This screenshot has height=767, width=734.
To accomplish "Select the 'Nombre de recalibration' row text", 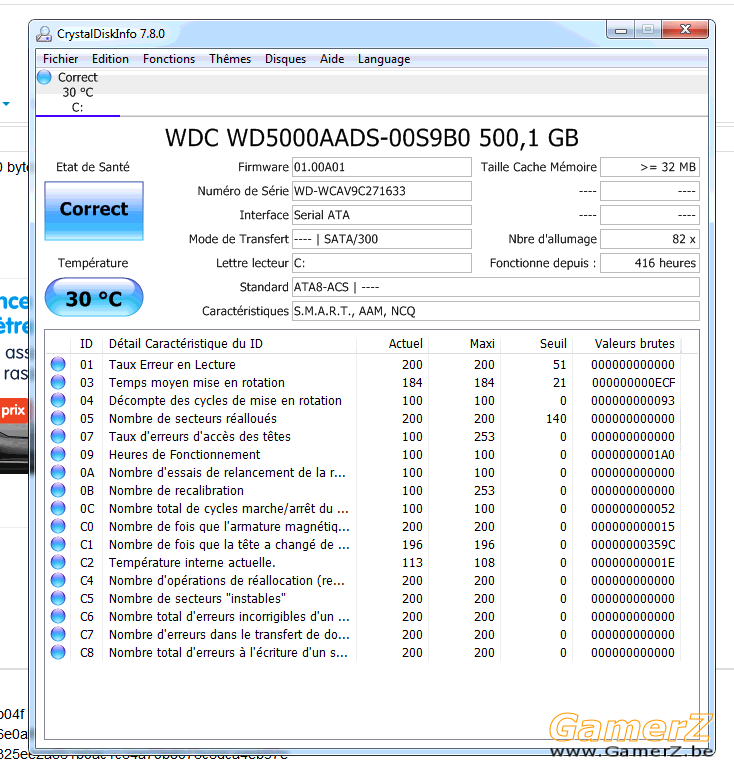I will pos(176,491).
